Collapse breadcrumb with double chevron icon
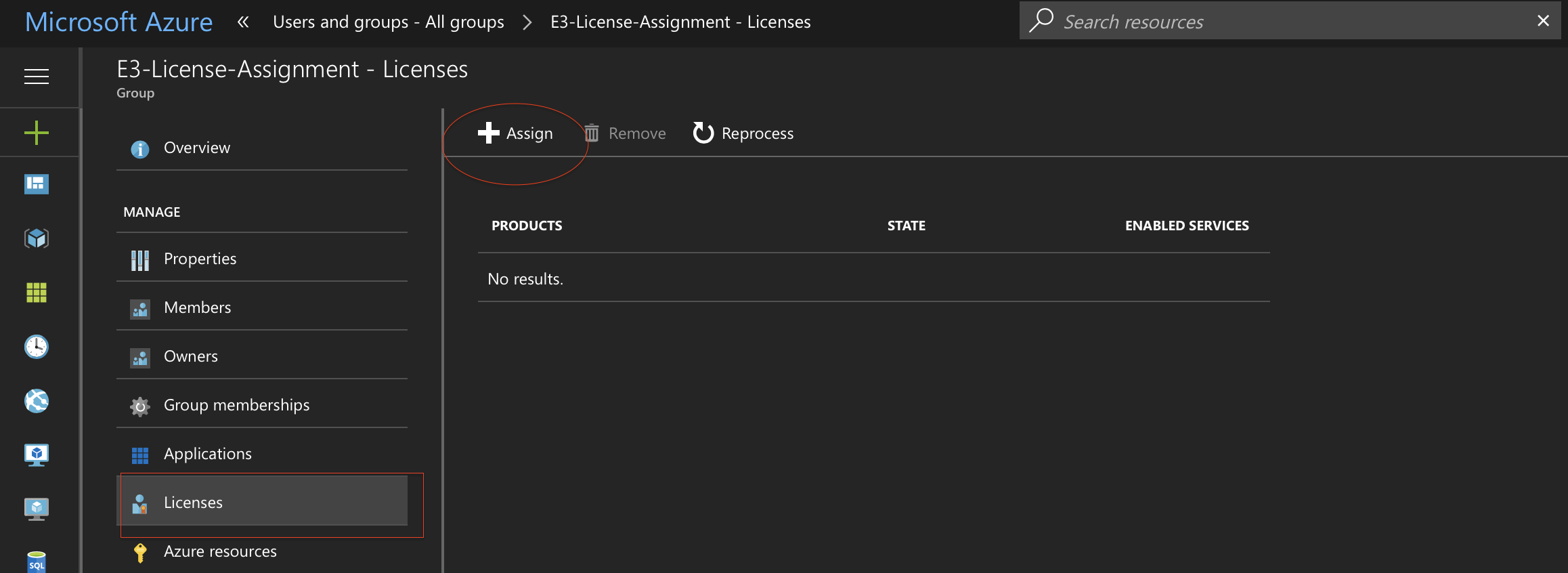Image resolution: width=1568 pixels, height=573 pixels. (x=243, y=22)
